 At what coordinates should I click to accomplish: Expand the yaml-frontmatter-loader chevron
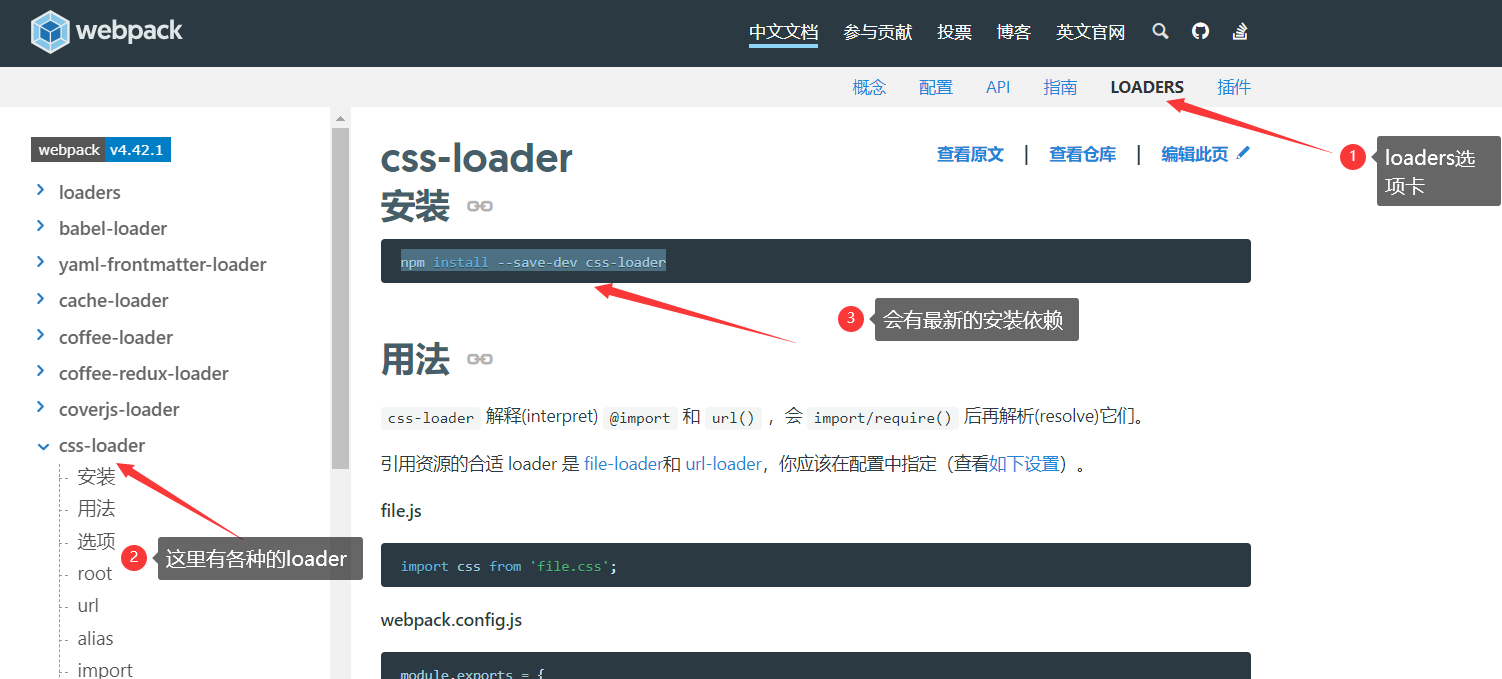pos(41,262)
